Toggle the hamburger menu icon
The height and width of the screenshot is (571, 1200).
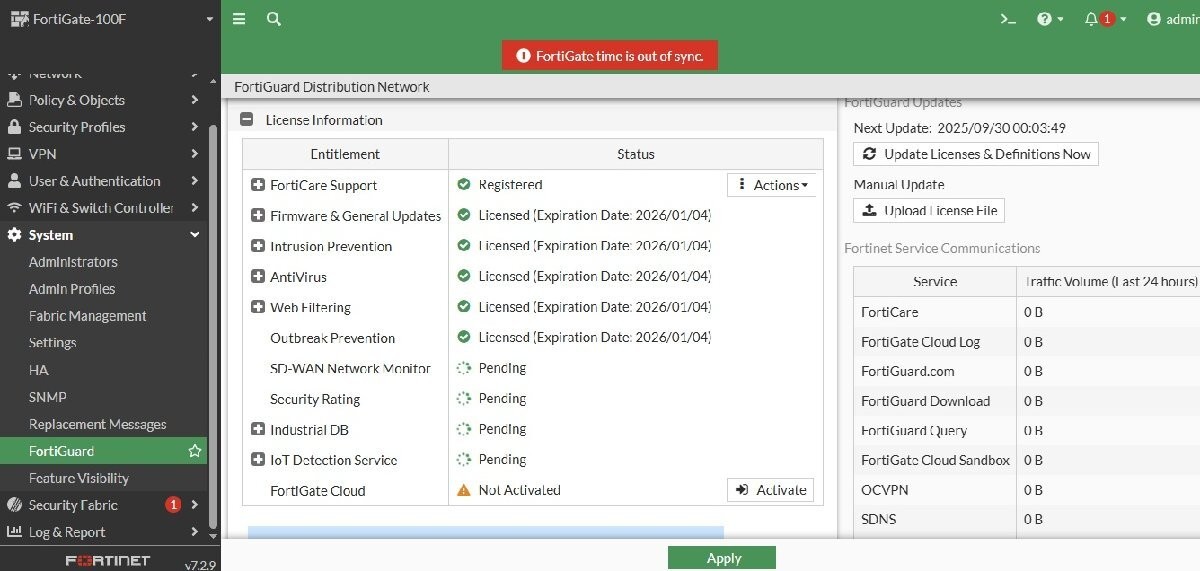click(239, 19)
